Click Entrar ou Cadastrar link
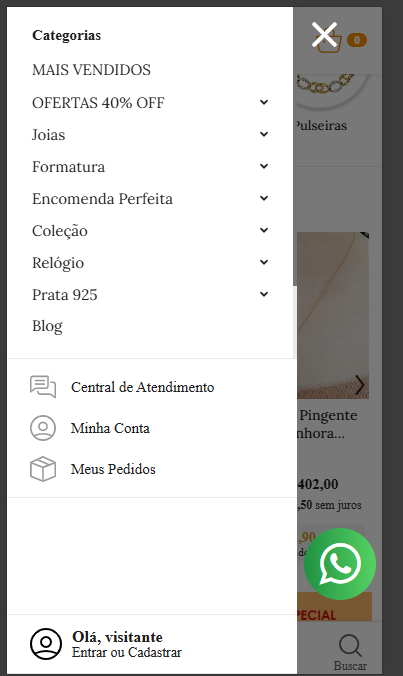 (x=127, y=653)
